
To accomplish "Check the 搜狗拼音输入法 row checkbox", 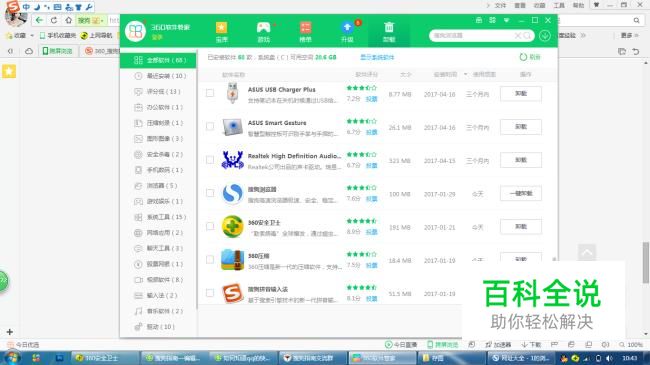I will (x=210, y=293).
